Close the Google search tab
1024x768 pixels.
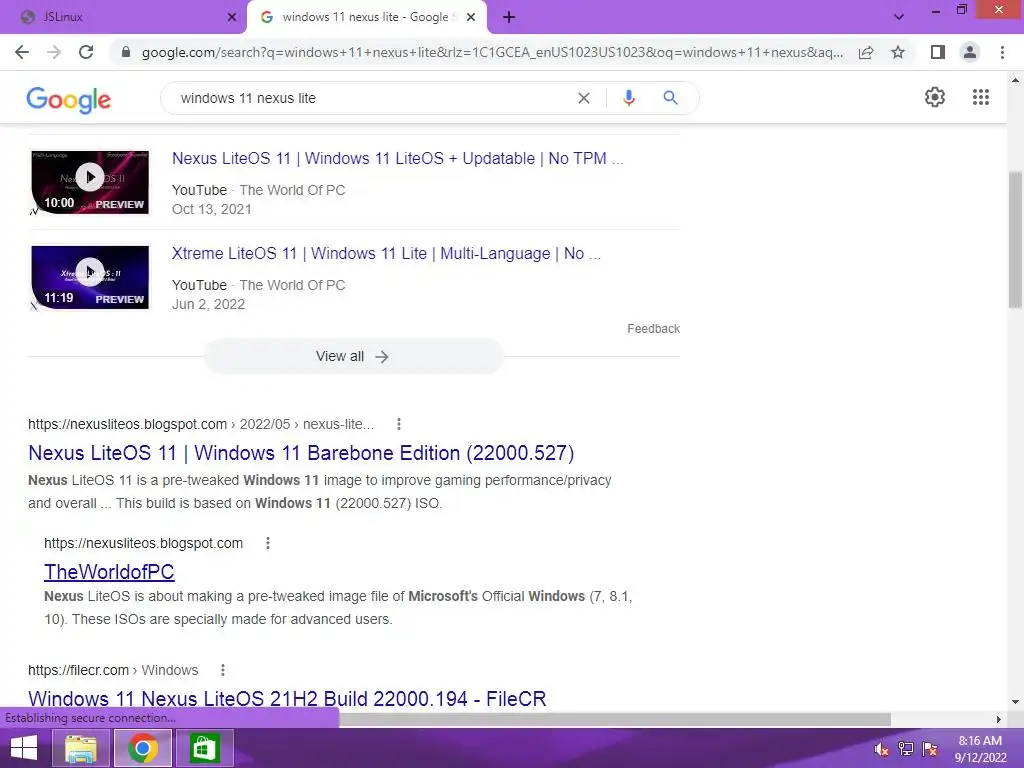point(471,18)
